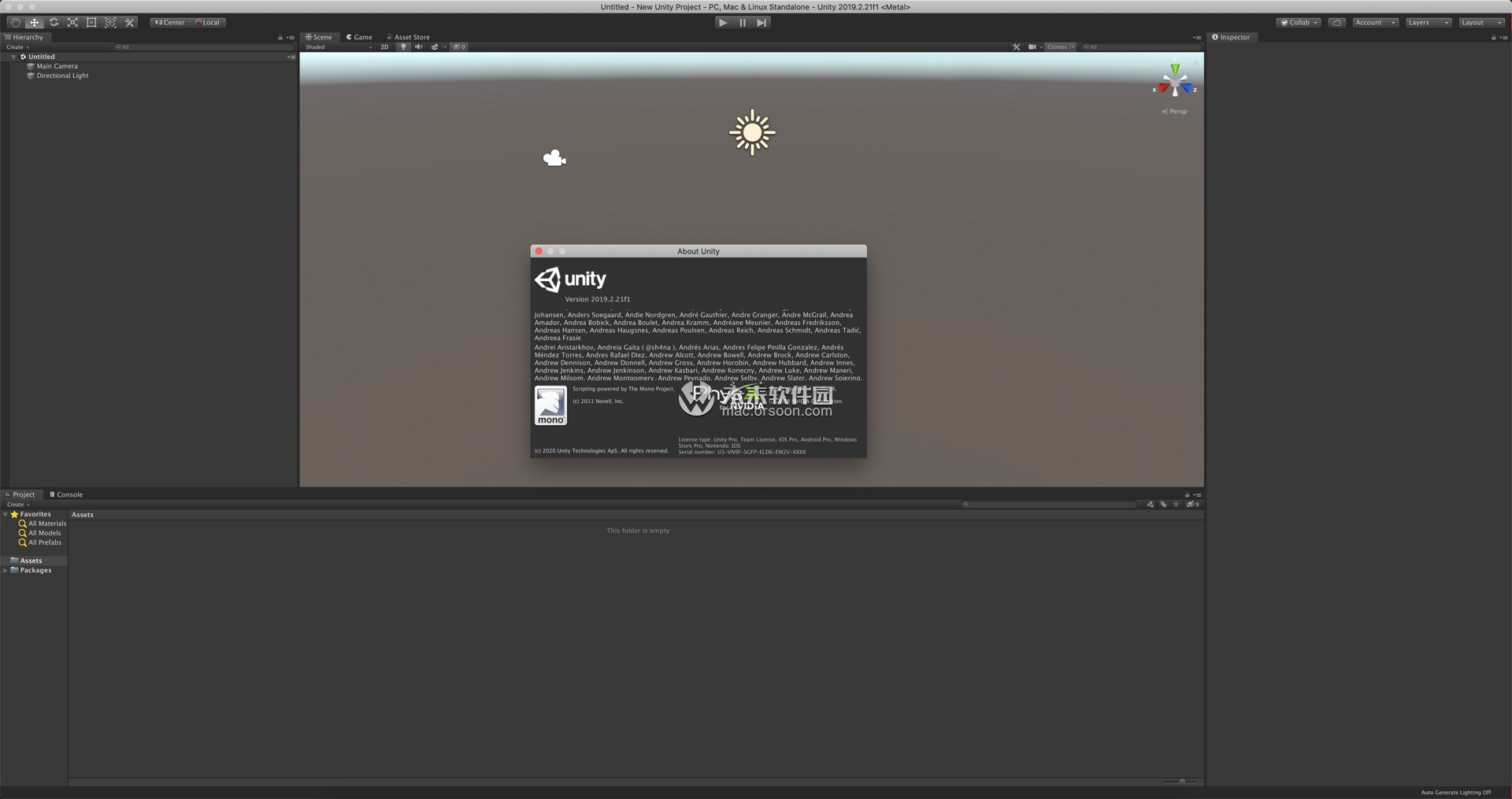Click the Mono logo in About Unity

[x=550, y=405]
